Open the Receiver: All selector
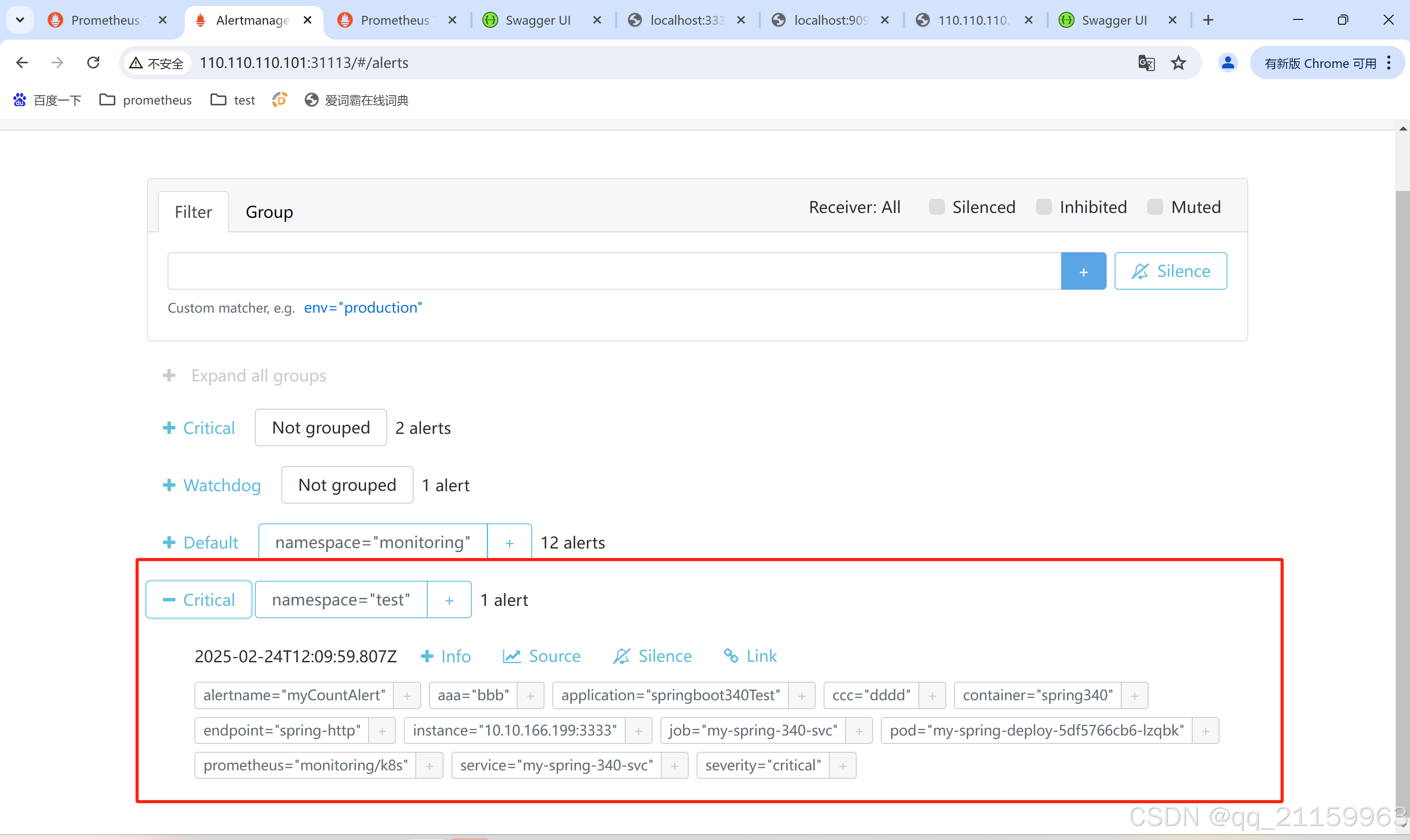1410x840 pixels. tap(854, 207)
